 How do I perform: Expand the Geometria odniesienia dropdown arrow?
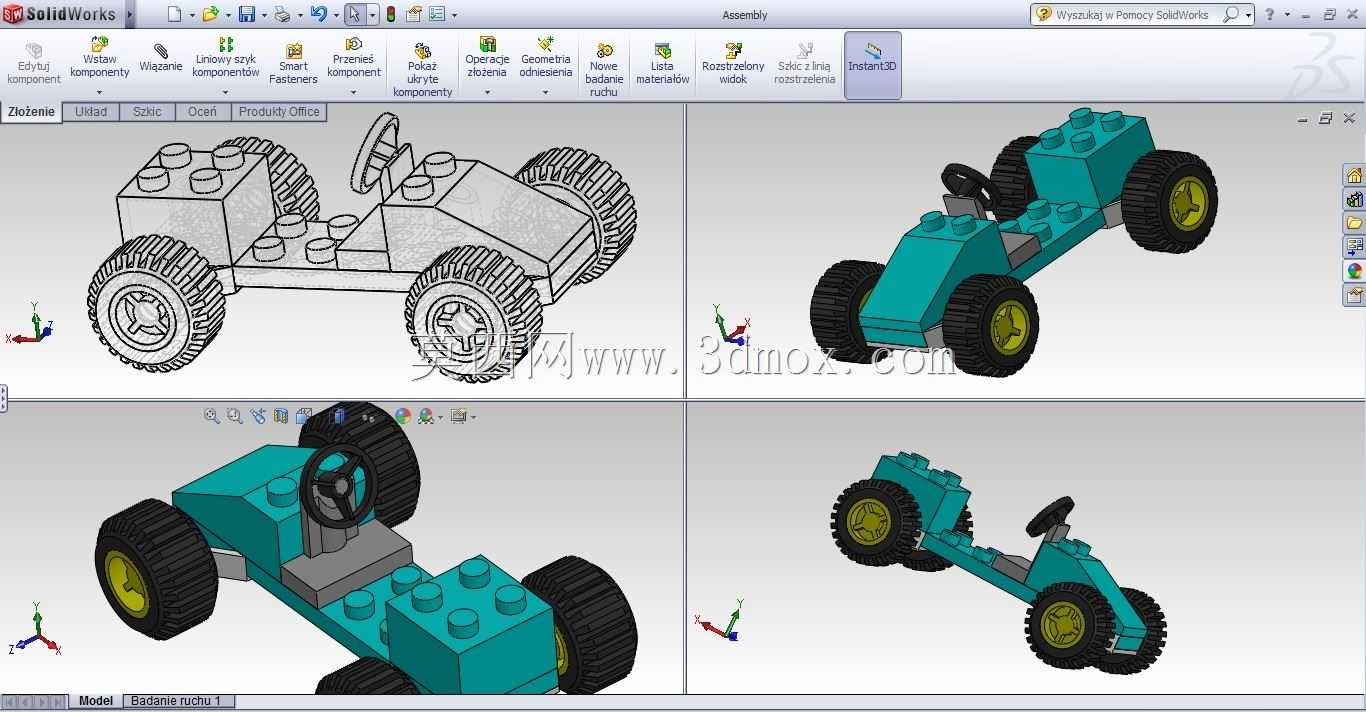click(545, 93)
